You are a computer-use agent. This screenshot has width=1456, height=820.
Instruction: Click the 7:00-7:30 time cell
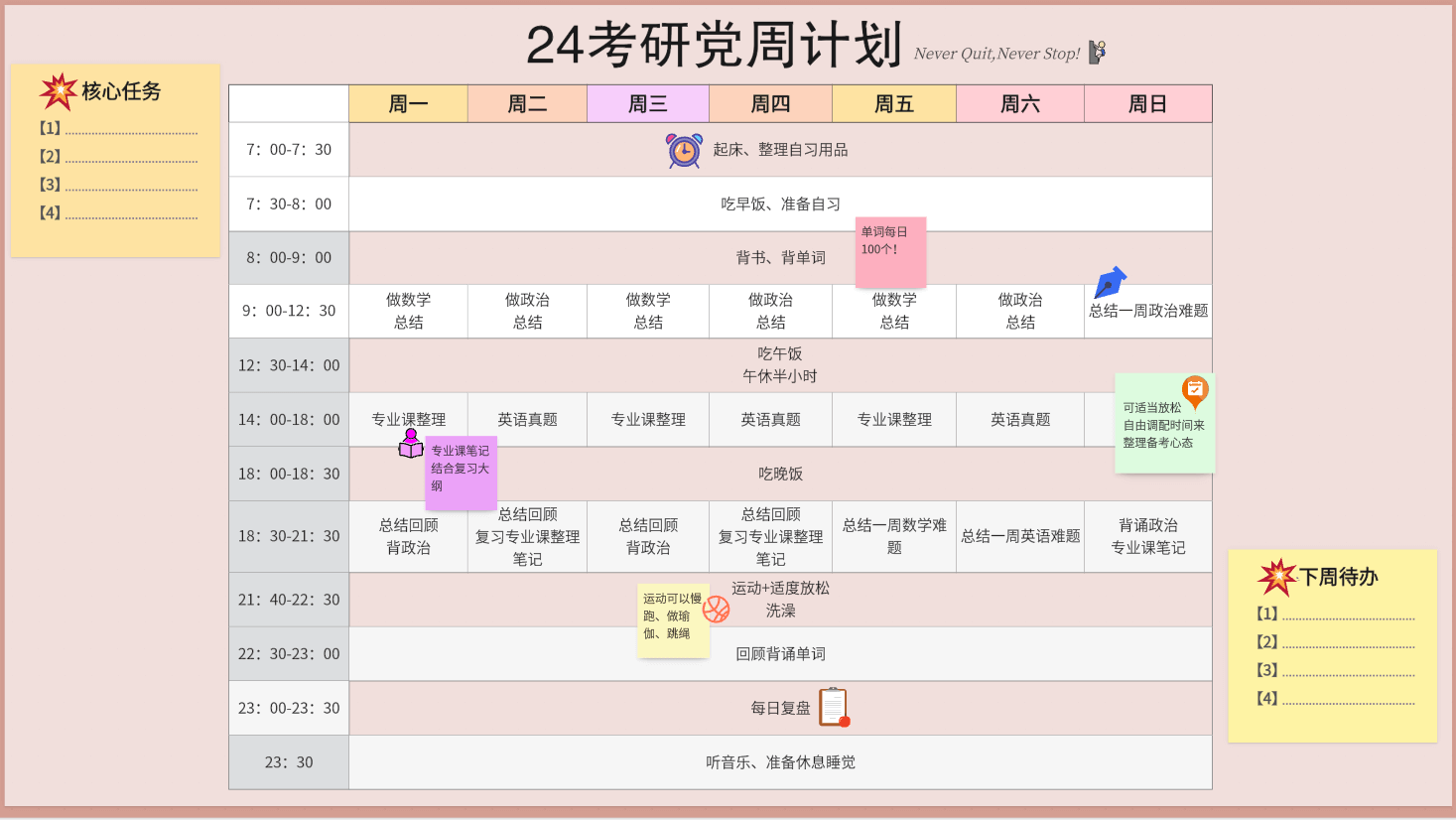point(289,150)
